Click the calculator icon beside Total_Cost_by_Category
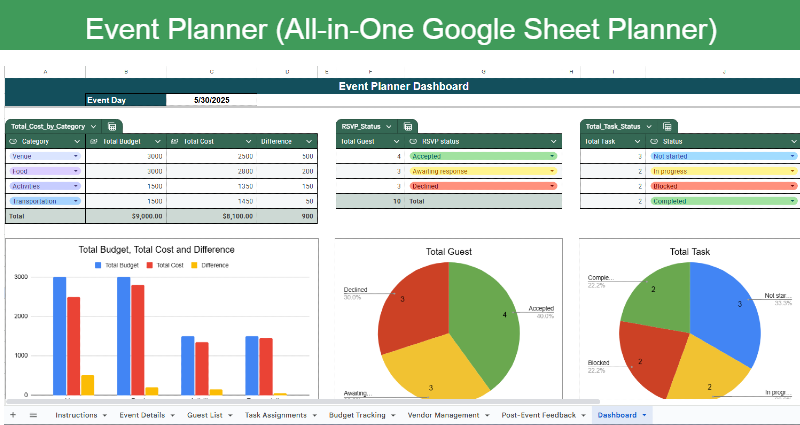 pos(112,127)
